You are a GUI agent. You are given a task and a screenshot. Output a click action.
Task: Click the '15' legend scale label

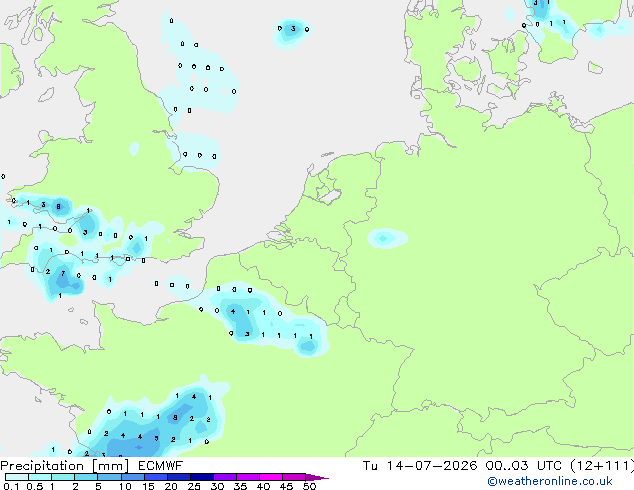pyautogui.click(x=148, y=486)
